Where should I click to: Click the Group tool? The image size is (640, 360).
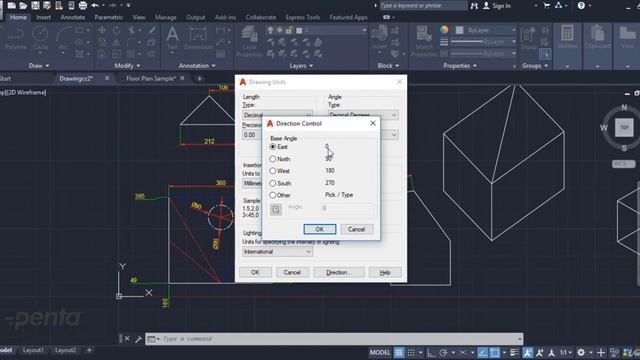pyautogui.click(x=529, y=38)
